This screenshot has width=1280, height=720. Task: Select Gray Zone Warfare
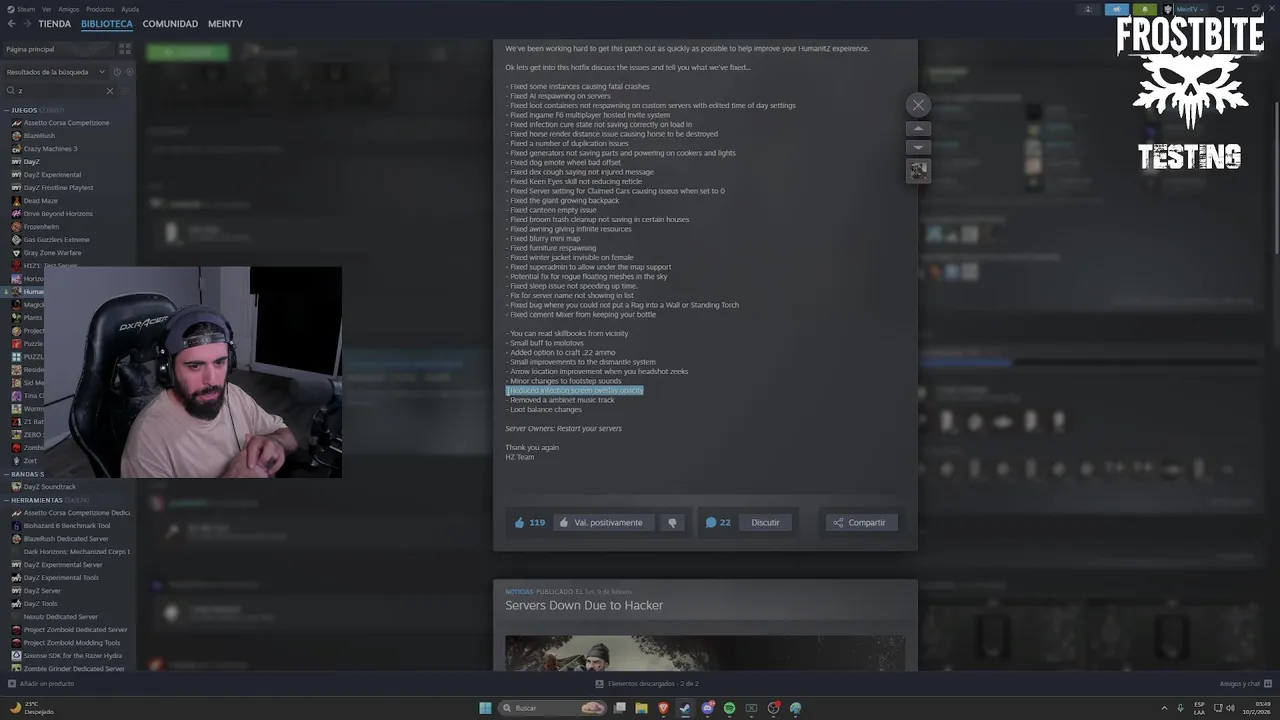(52, 253)
